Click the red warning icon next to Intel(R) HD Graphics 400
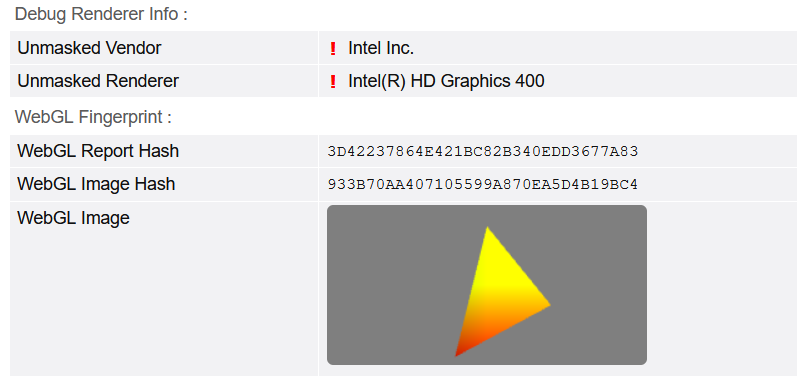Viewport: 797px width, 381px height. [x=333, y=81]
